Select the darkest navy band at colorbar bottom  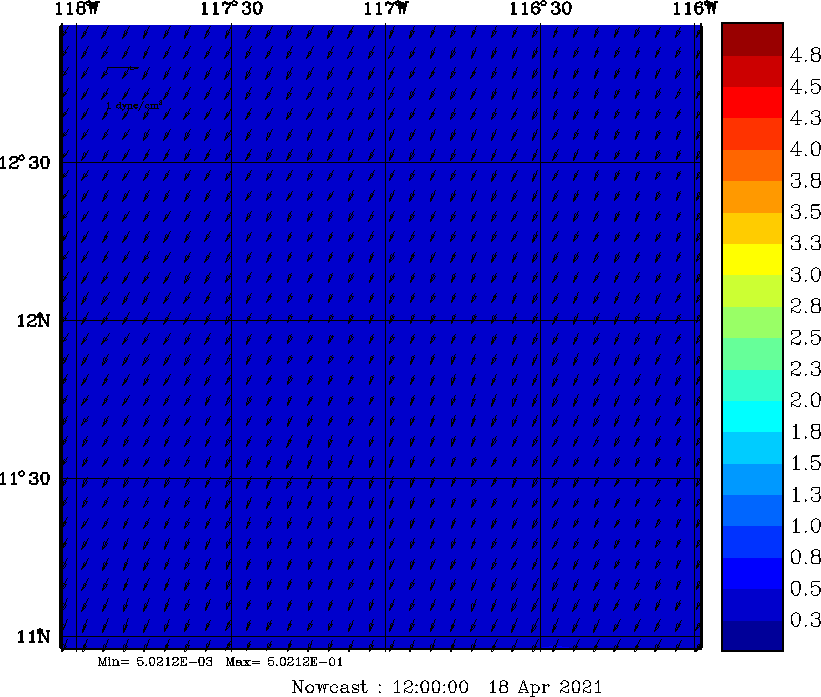coord(748,635)
